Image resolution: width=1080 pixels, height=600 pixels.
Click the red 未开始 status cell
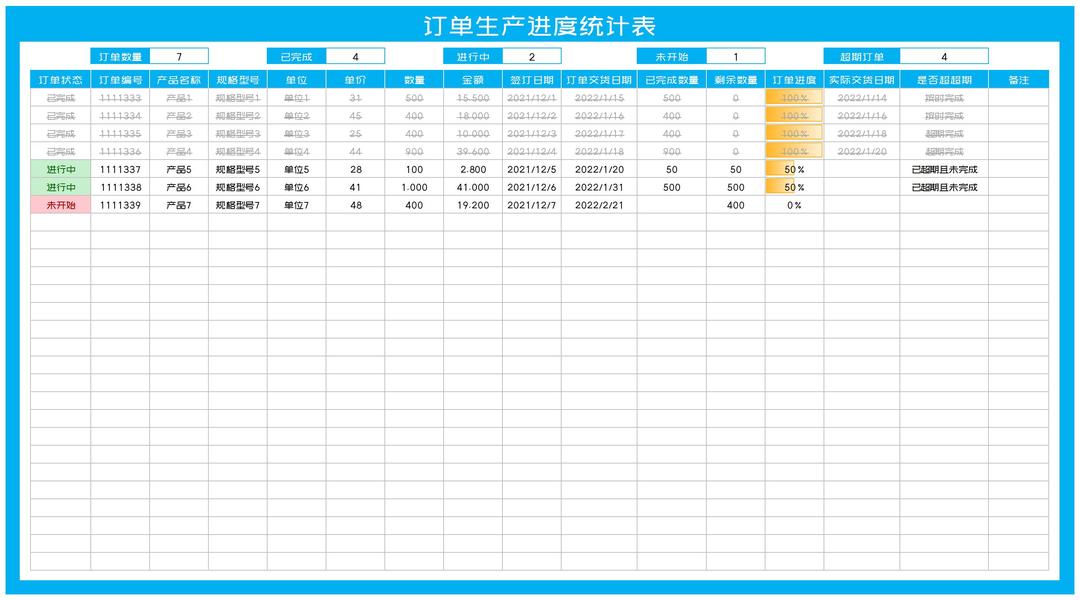coord(61,205)
